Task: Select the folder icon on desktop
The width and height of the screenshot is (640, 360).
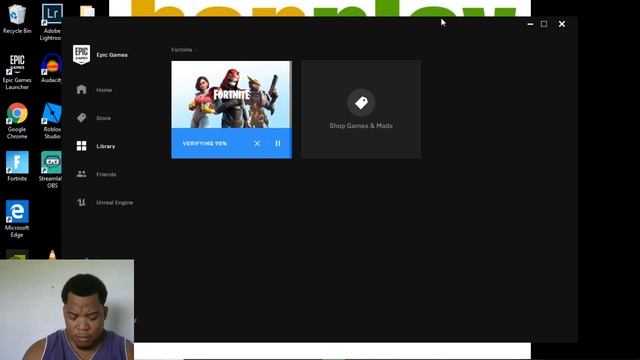Action: click(x=87, y=11)
